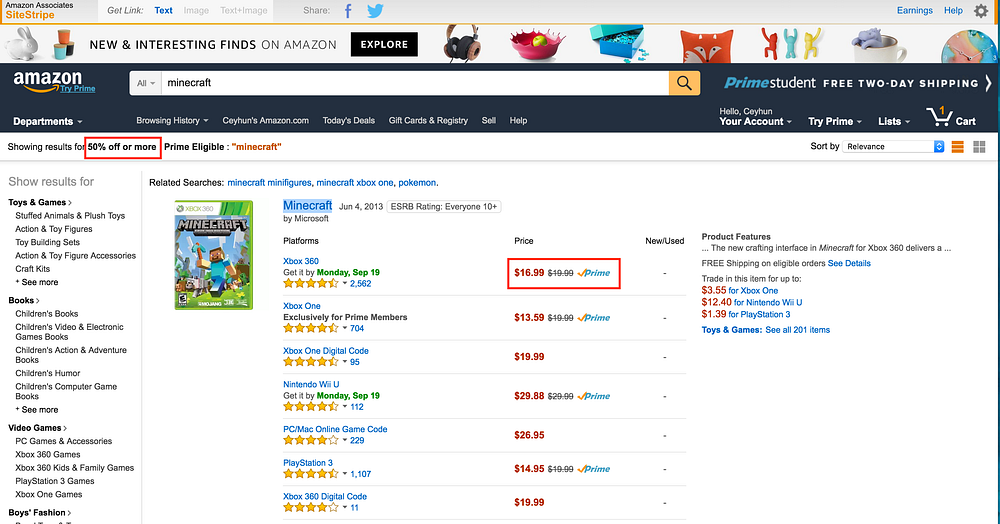Click the search field containing minecraft
The width and height of the screenshot is (1000, 524).
[x=415, y=83]
